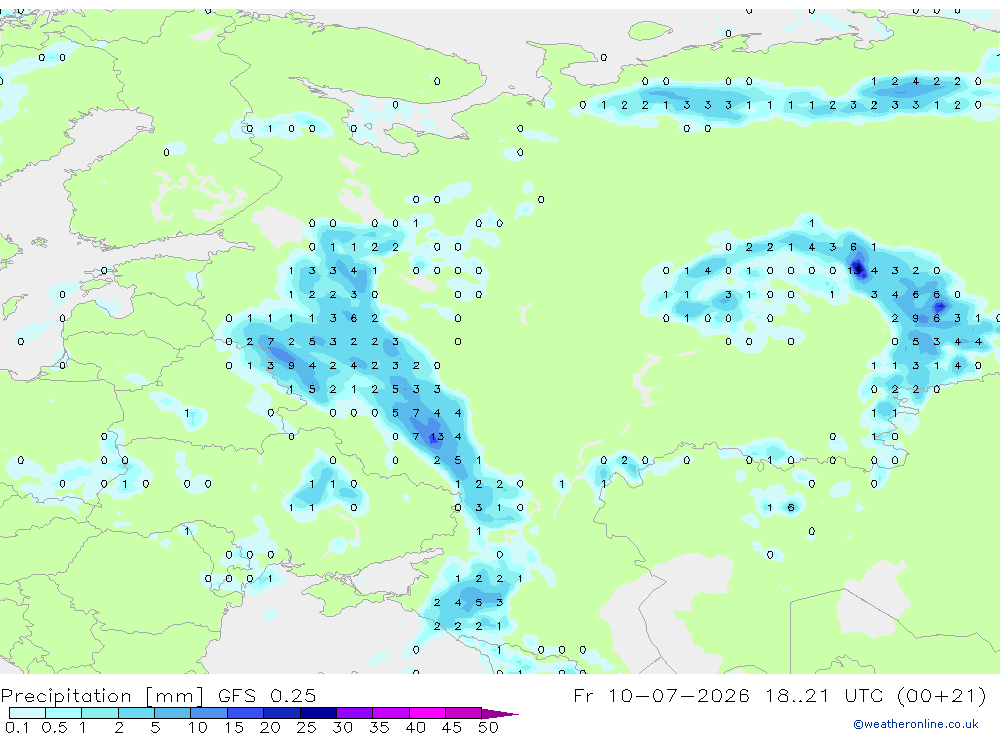Click the 45 legend scale label
This screenshot has height=733, width=1000.
pyautogui.click(x=452, y=727)
